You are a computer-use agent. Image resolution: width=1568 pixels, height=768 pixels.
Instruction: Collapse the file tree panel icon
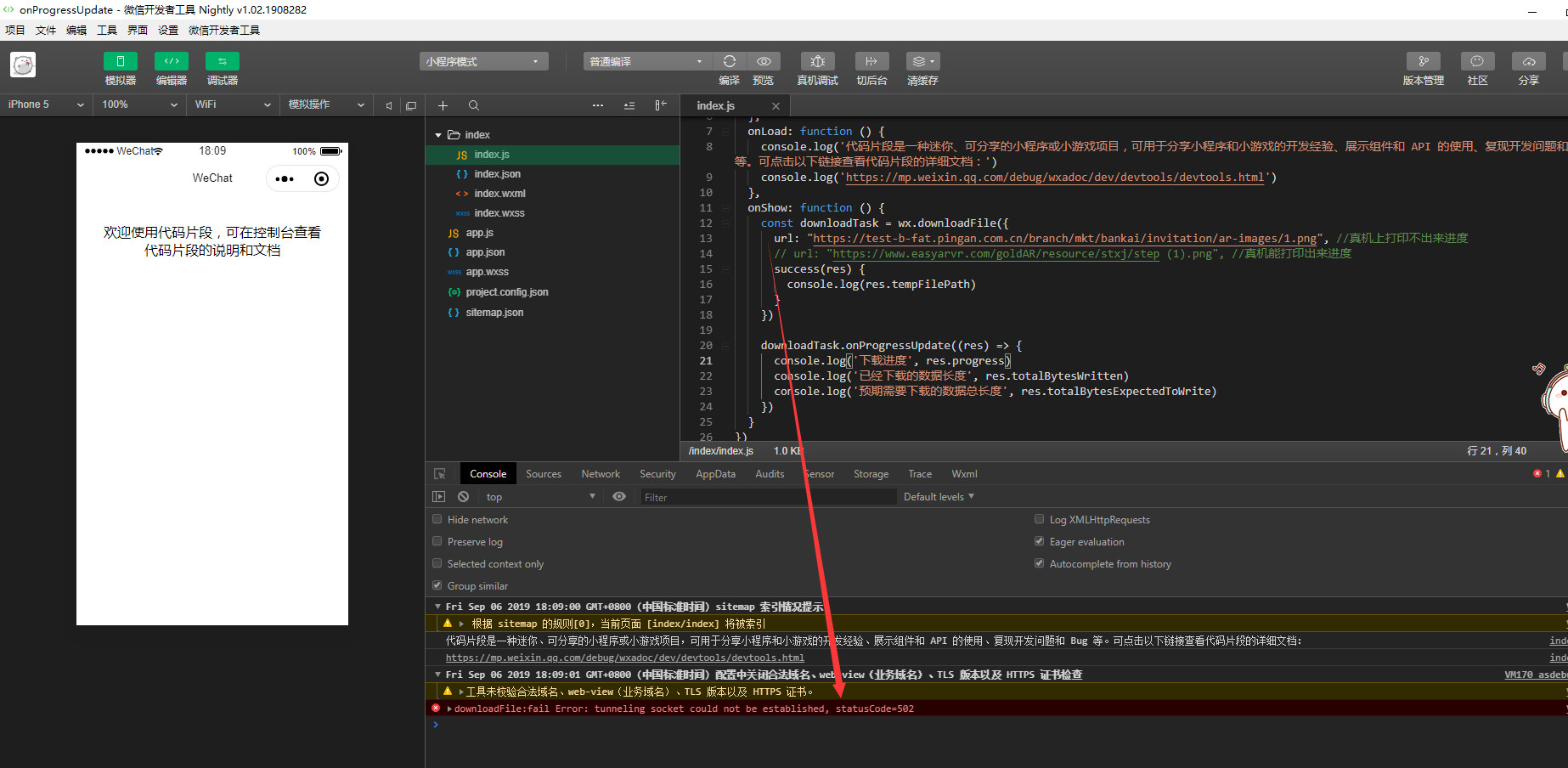[x=661, y=105]
